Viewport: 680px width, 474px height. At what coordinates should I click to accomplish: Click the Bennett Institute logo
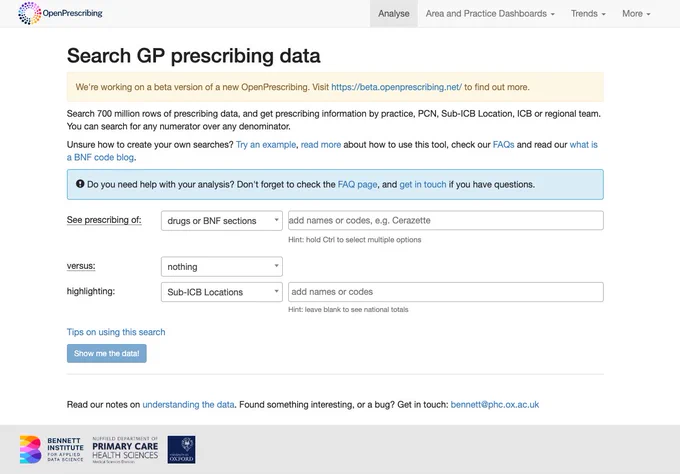coord(52,450)
